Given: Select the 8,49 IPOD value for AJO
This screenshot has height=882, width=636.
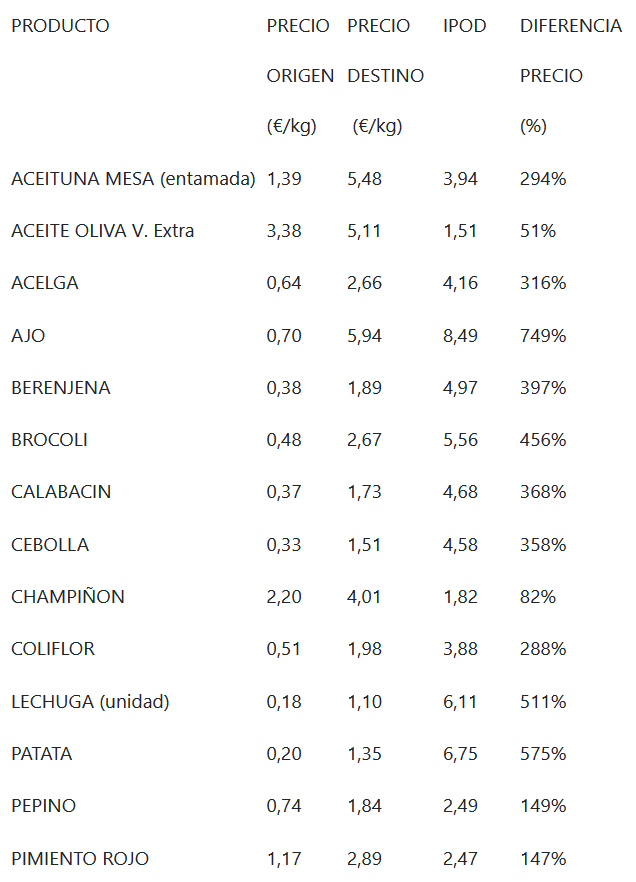Looking at the screenshot, I should (x=460, y=336).
